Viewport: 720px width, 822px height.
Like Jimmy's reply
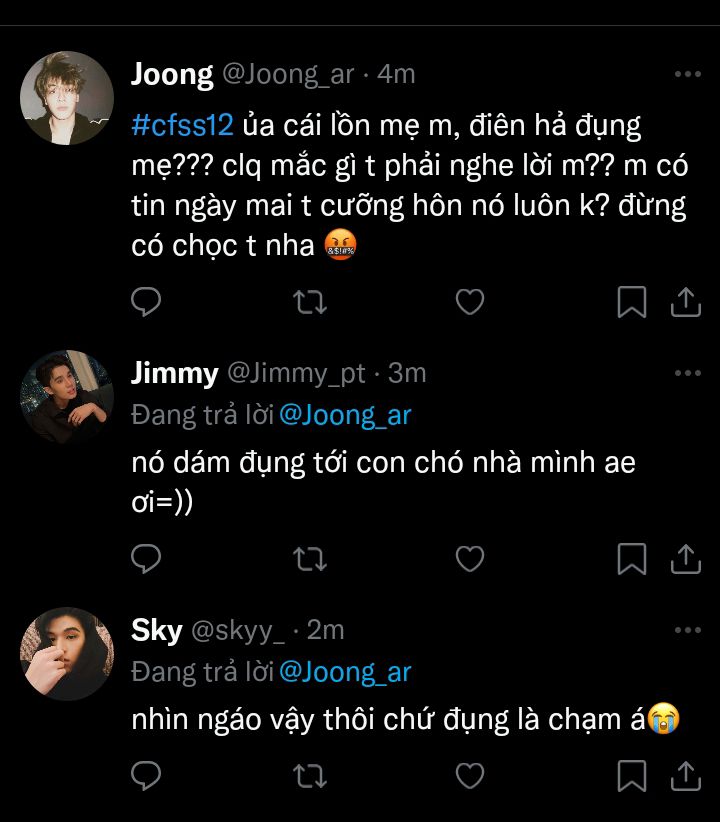point(470,558)
